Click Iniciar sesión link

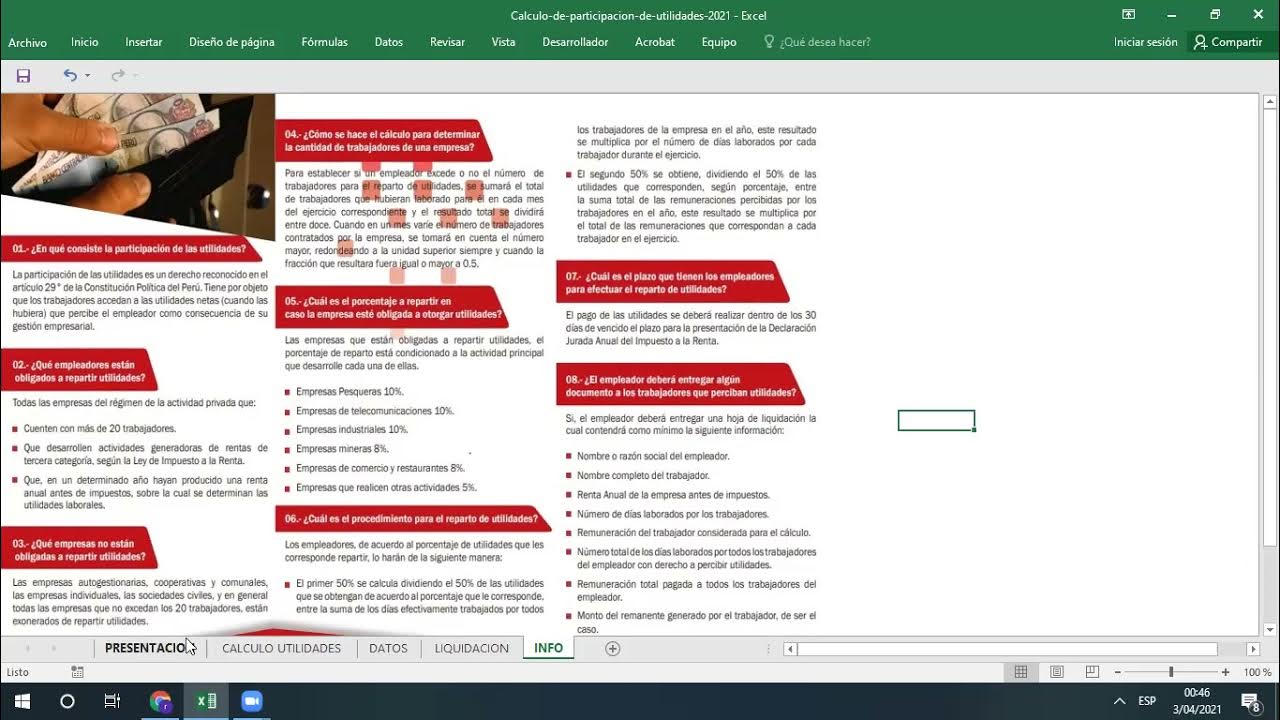coord(1146,42)
